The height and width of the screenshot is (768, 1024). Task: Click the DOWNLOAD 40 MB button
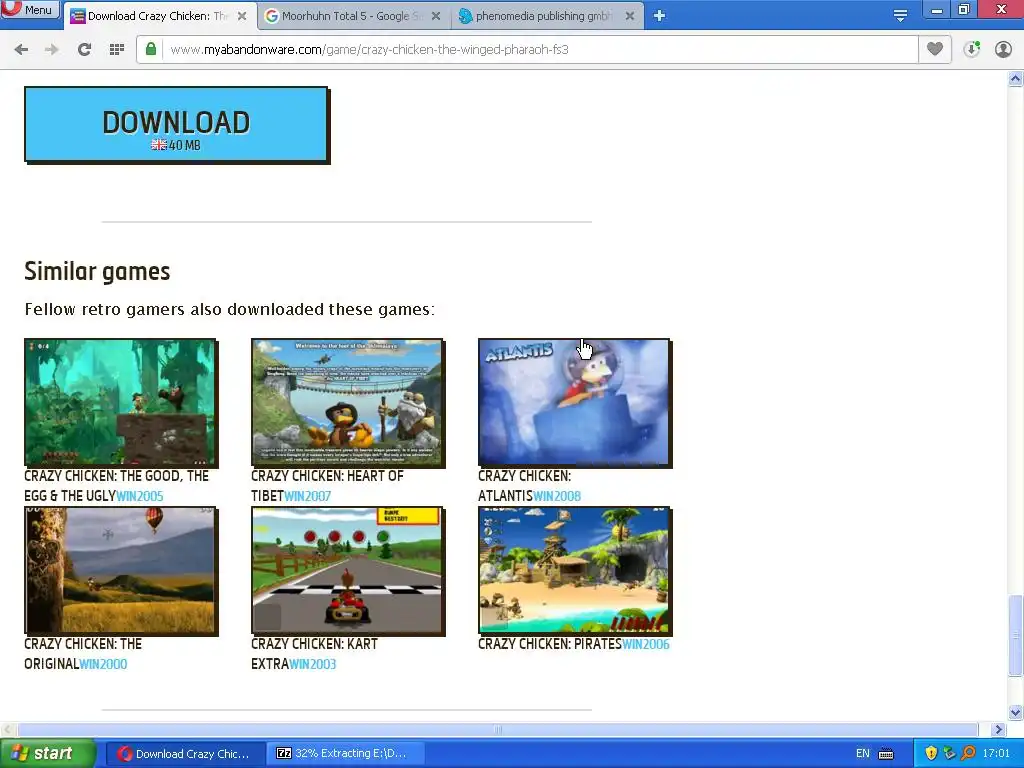[176, 124]
